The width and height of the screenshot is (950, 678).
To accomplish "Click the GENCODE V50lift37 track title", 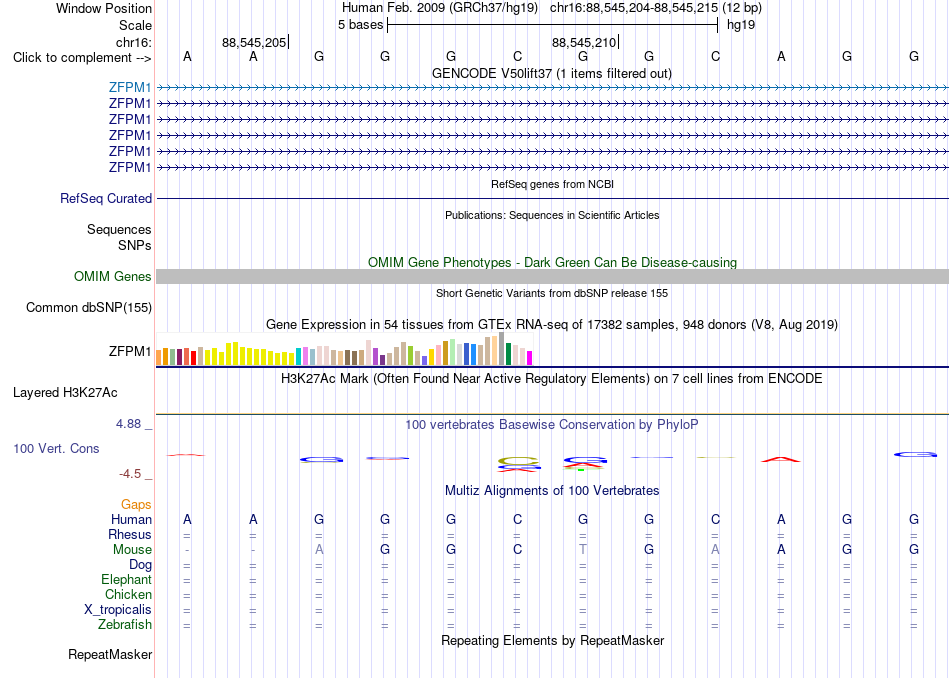I will [551, 73].
